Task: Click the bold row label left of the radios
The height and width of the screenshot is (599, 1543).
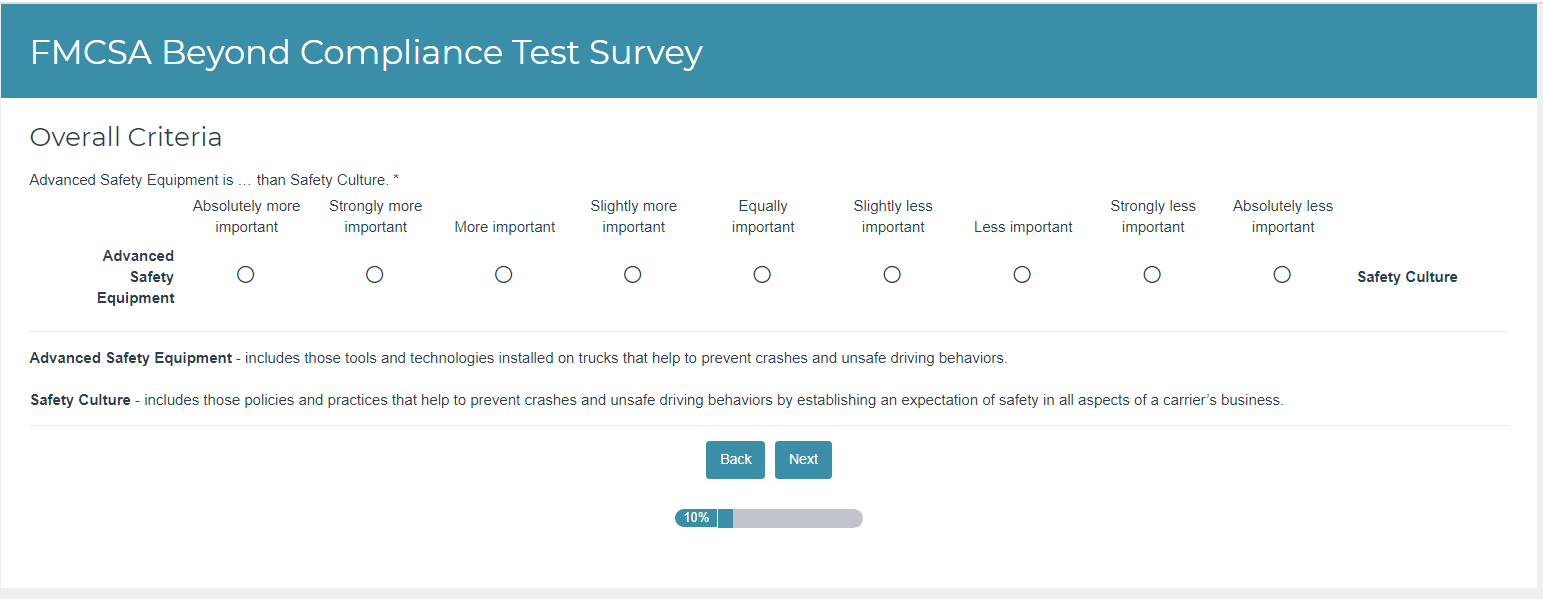Action: pyautogui.click(x=137, y=277)
